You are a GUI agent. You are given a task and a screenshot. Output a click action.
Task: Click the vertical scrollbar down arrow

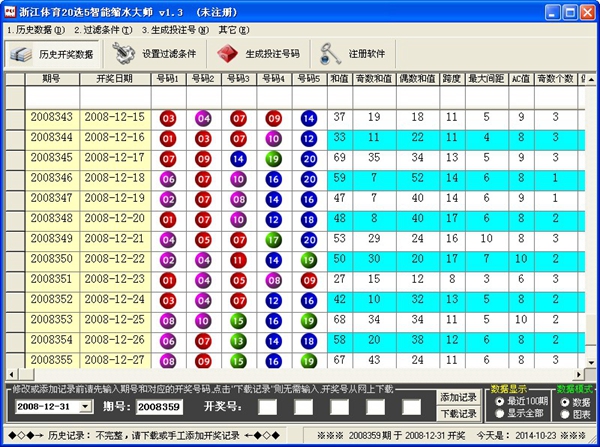(x=591, y=362)
